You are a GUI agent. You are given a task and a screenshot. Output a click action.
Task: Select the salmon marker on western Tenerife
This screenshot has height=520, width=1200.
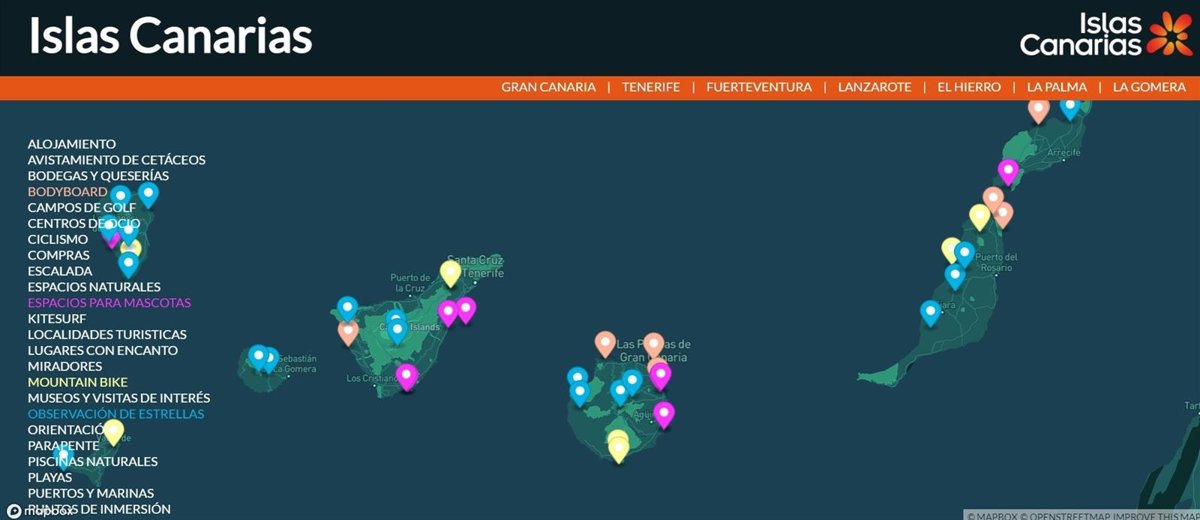click(x=348, y=331)
